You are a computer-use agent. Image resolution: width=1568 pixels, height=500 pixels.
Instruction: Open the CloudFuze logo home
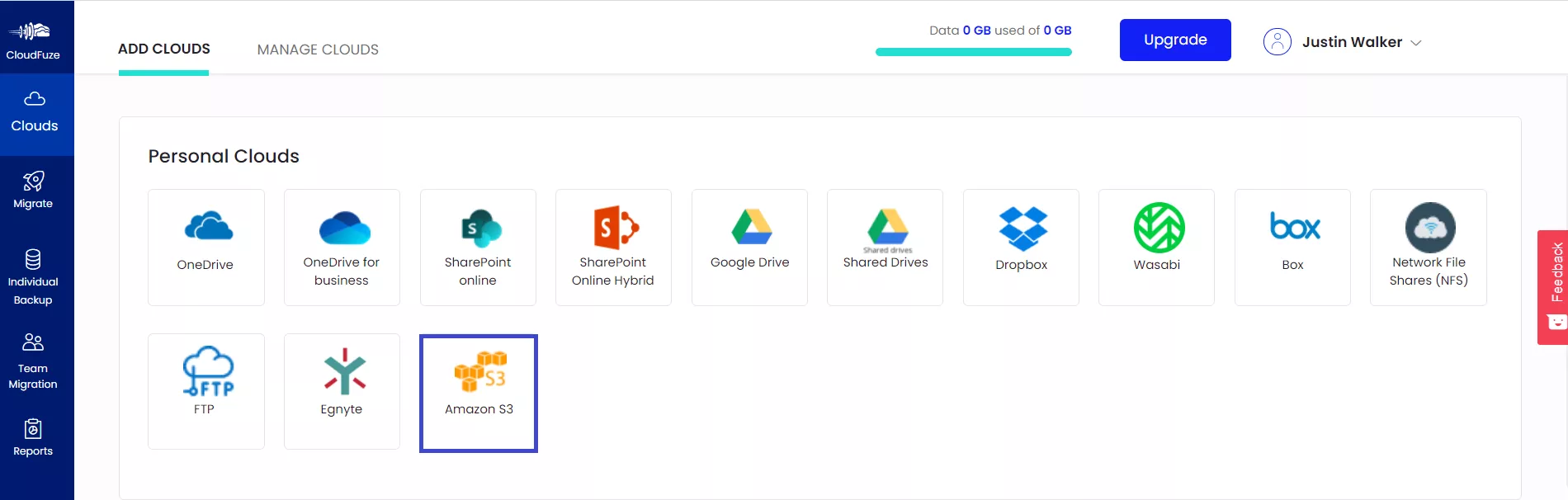tap(33, 40)
